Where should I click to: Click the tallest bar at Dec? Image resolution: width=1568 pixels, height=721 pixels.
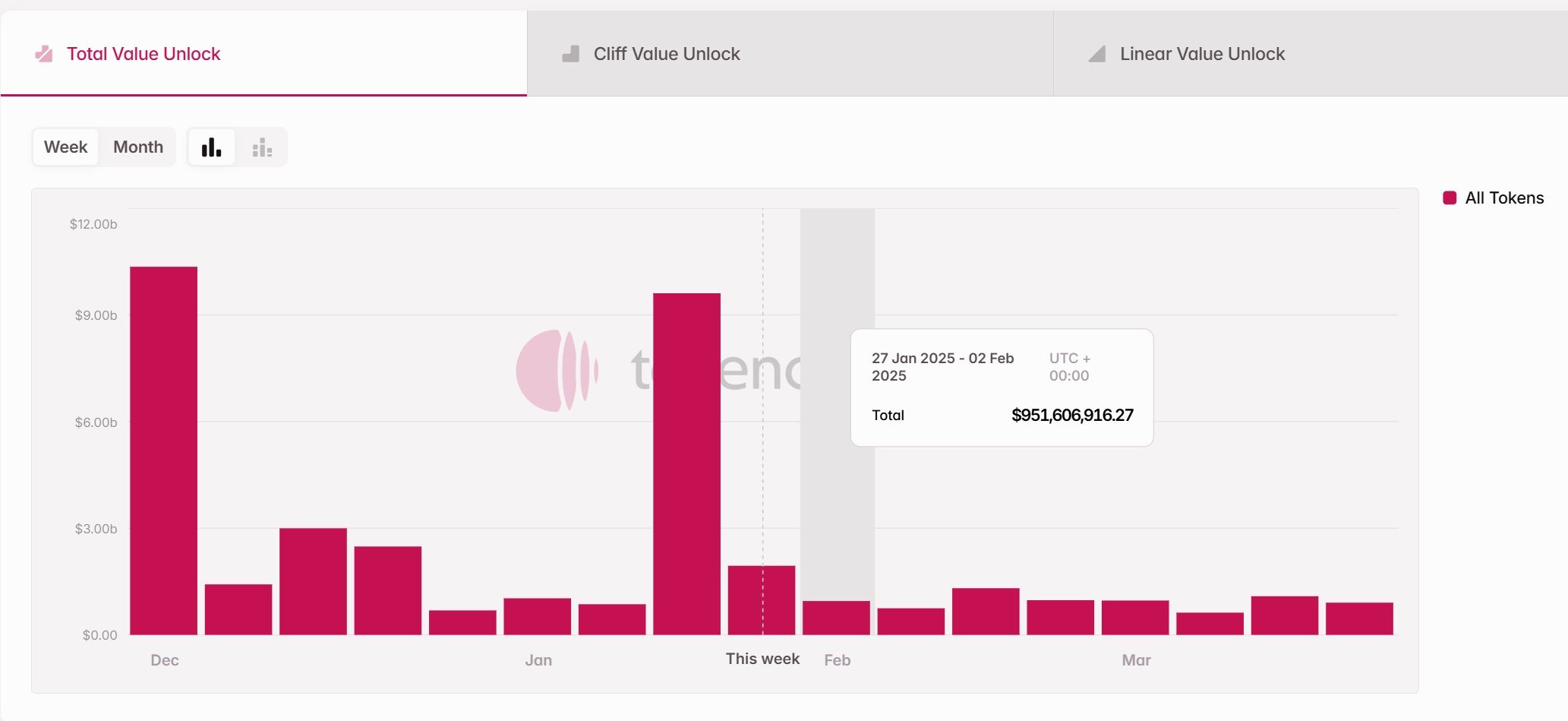pyautogui.click(x=163, y=451)
